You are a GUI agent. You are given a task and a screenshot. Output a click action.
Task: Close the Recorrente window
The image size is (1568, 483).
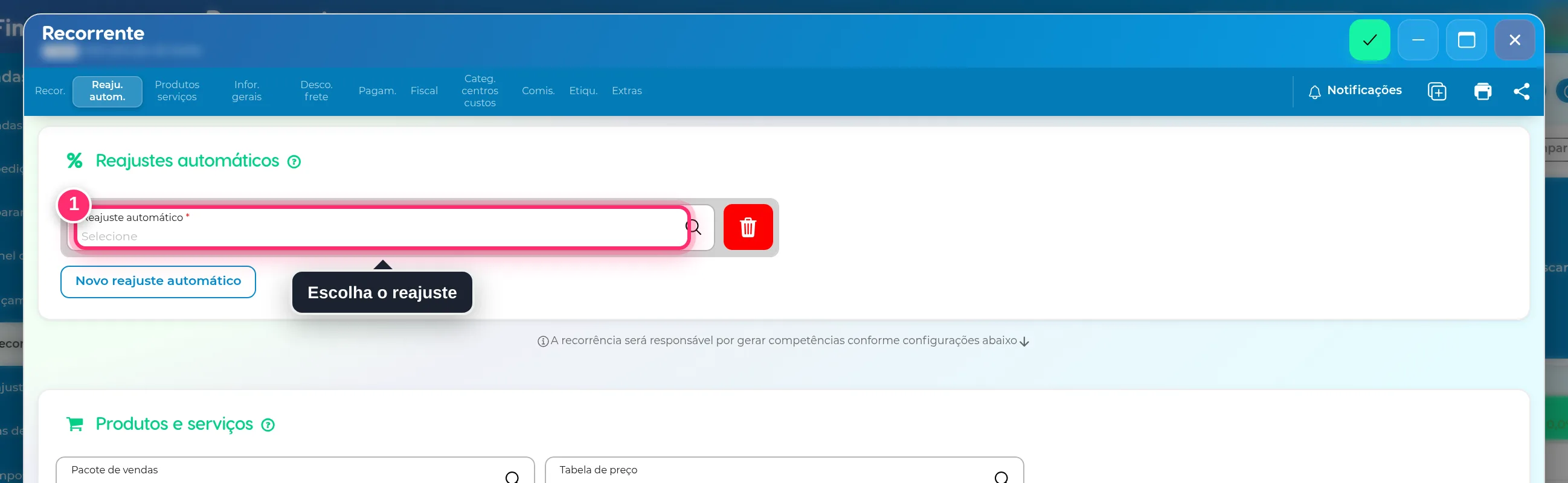pyautogui.click(x=1514, y=40)
